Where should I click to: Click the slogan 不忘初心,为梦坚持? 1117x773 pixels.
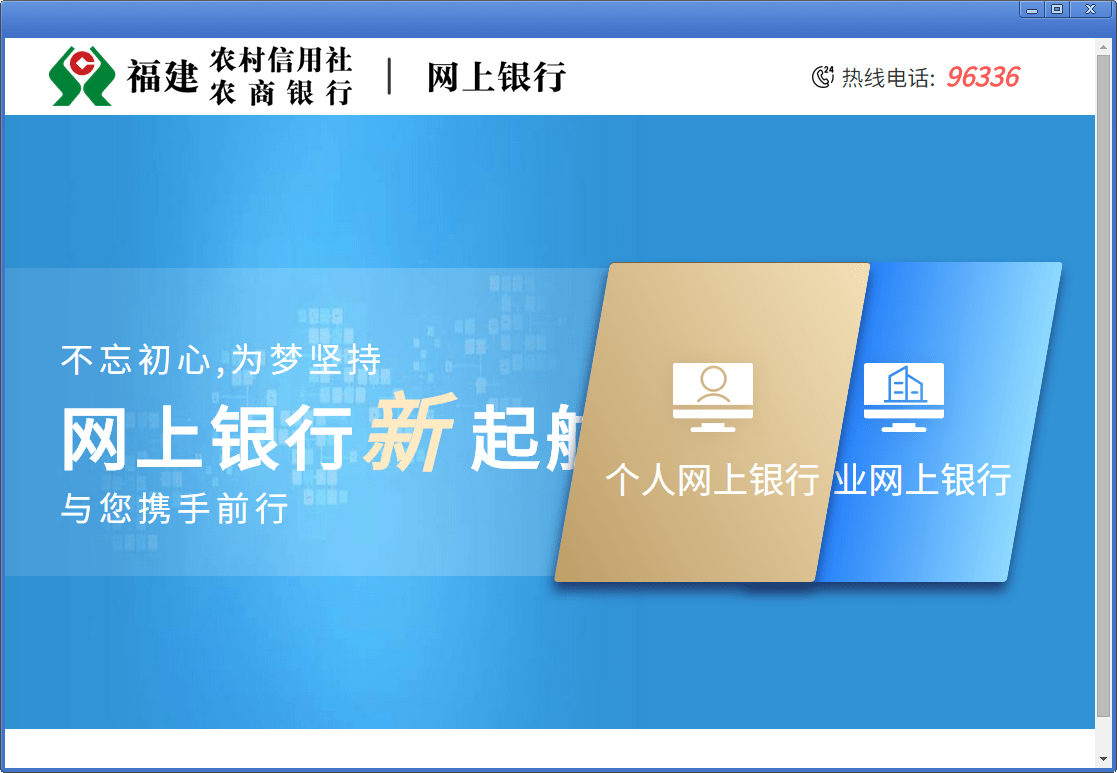click(222, 360)
